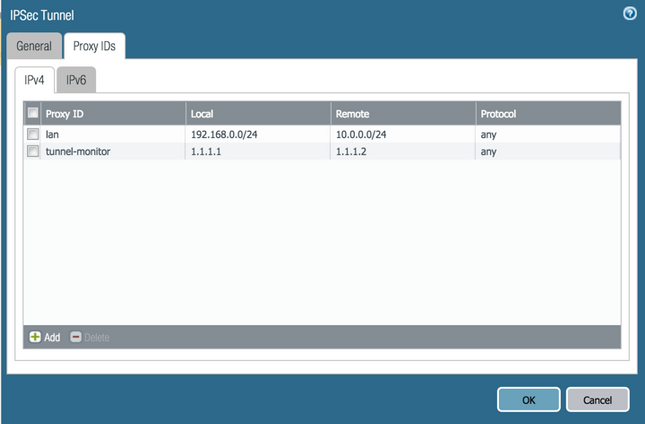
Task: Toggle the select-all checkbox in header
Action: coord(33,113)
